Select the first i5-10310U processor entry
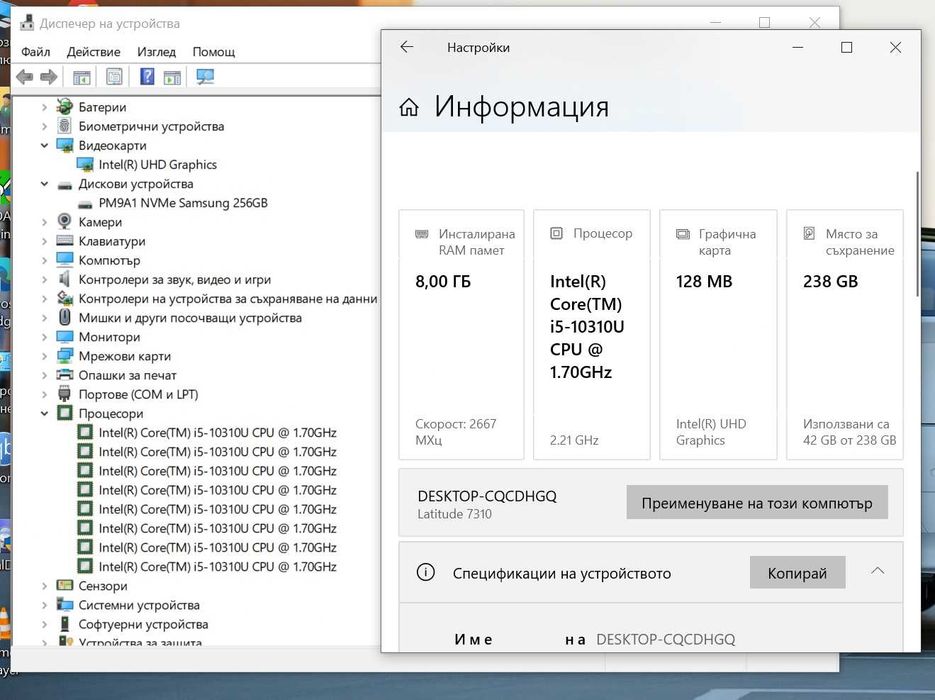 click(x=218, y=432)
